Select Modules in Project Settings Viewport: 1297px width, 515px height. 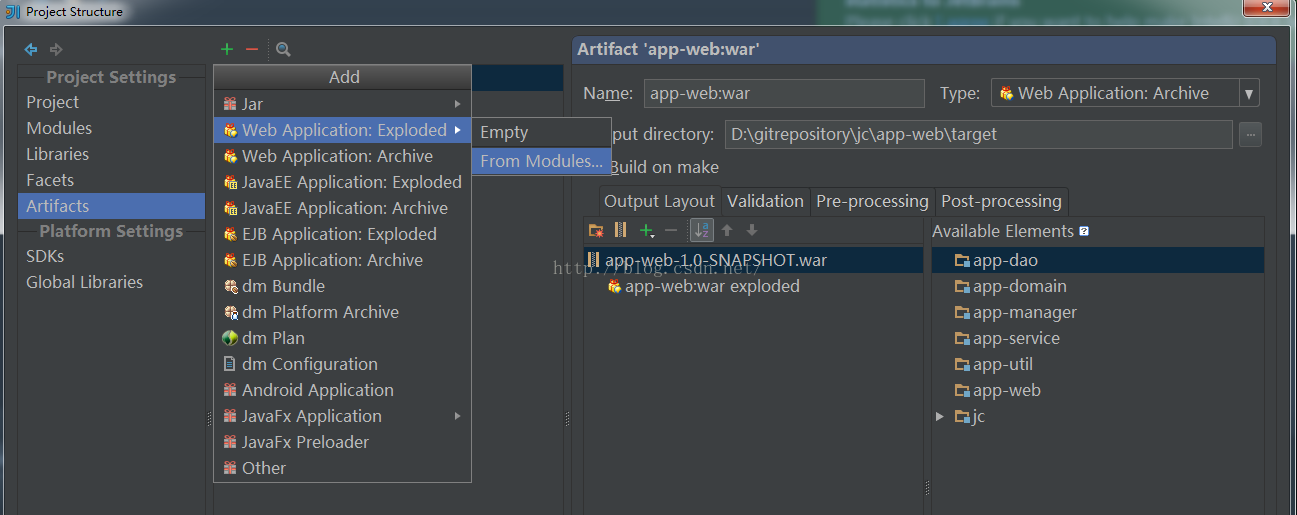click(x=59, y=128)
